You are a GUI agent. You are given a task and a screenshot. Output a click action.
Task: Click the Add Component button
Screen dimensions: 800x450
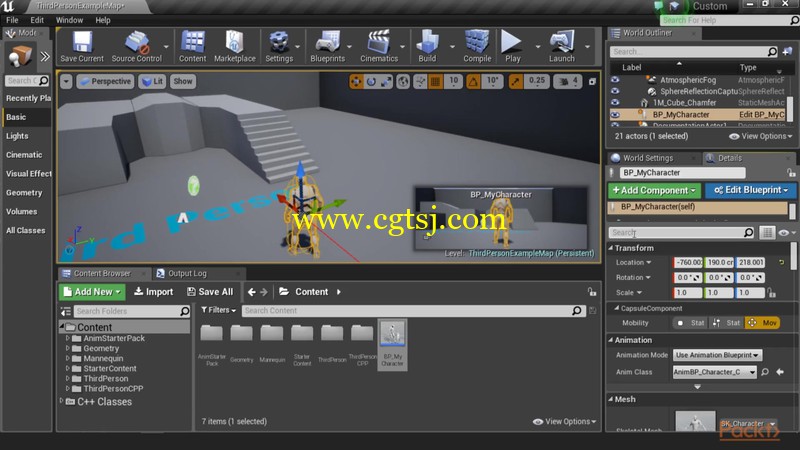[x=655, y=190]
